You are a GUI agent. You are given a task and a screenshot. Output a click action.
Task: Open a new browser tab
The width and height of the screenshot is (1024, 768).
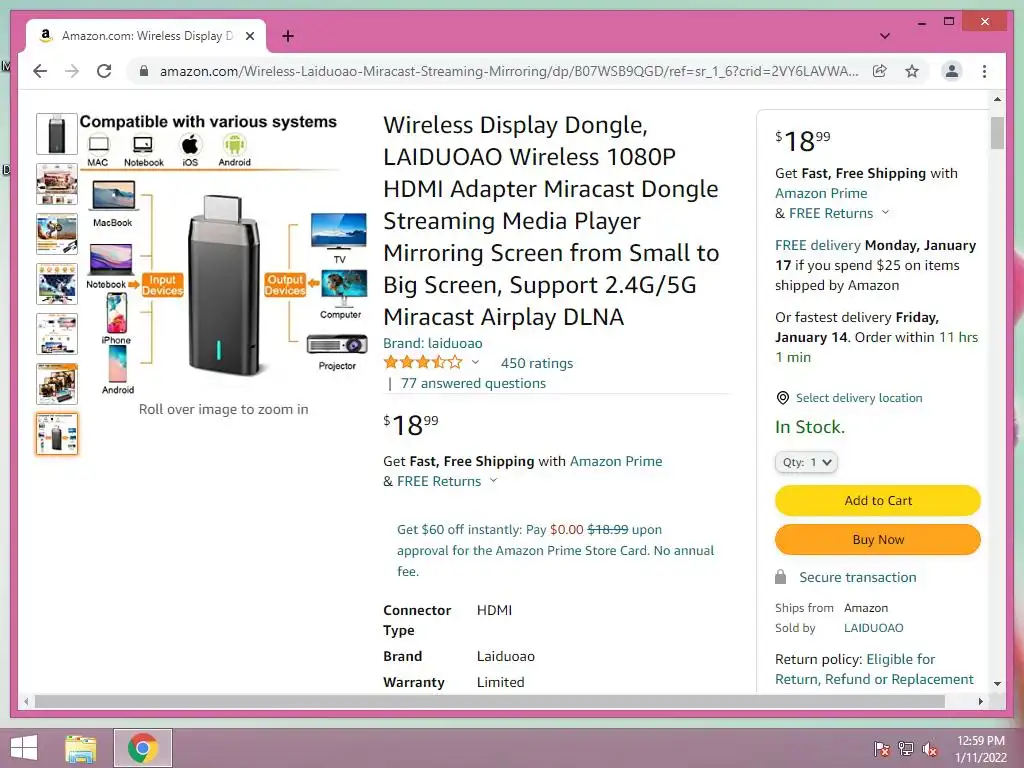[x=287, y=36]
